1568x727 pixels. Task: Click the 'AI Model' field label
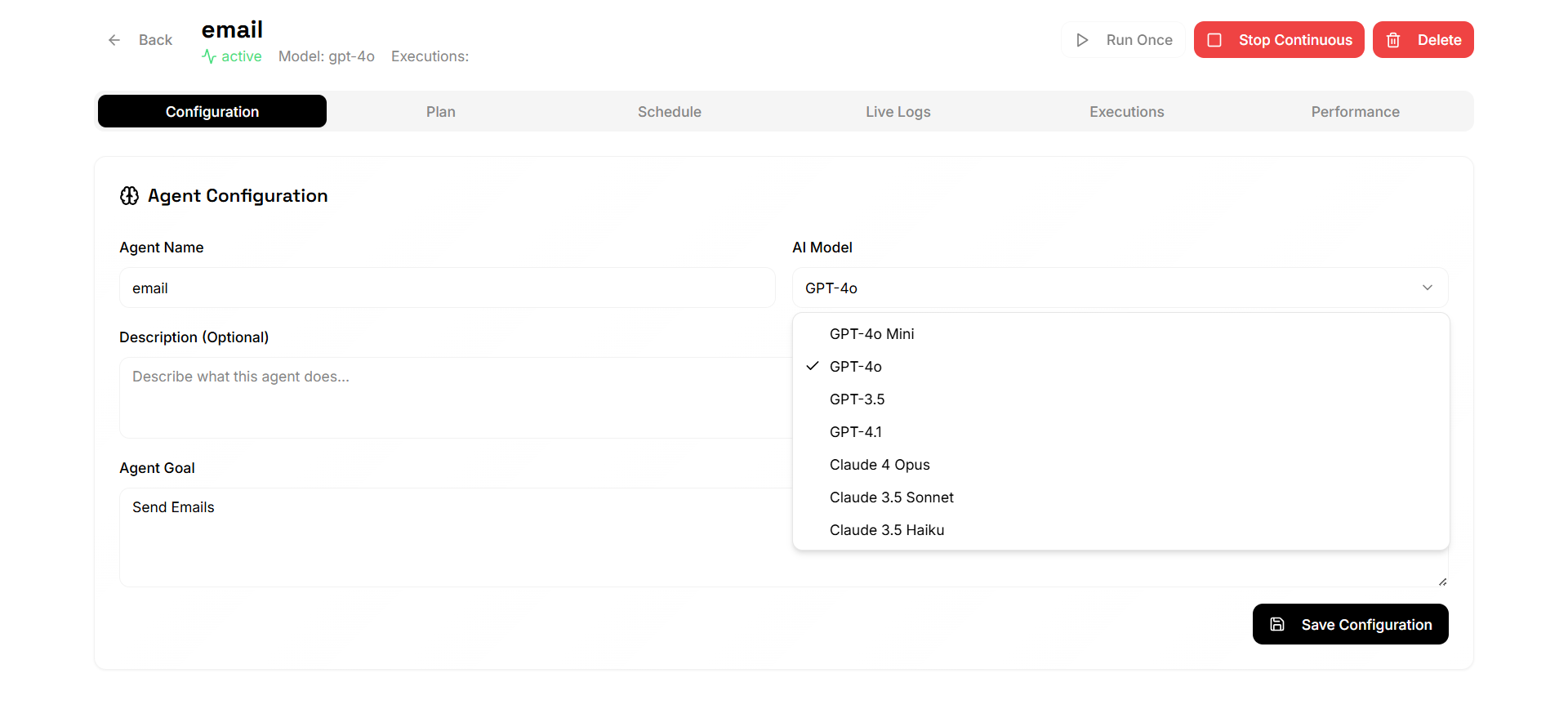822,248
